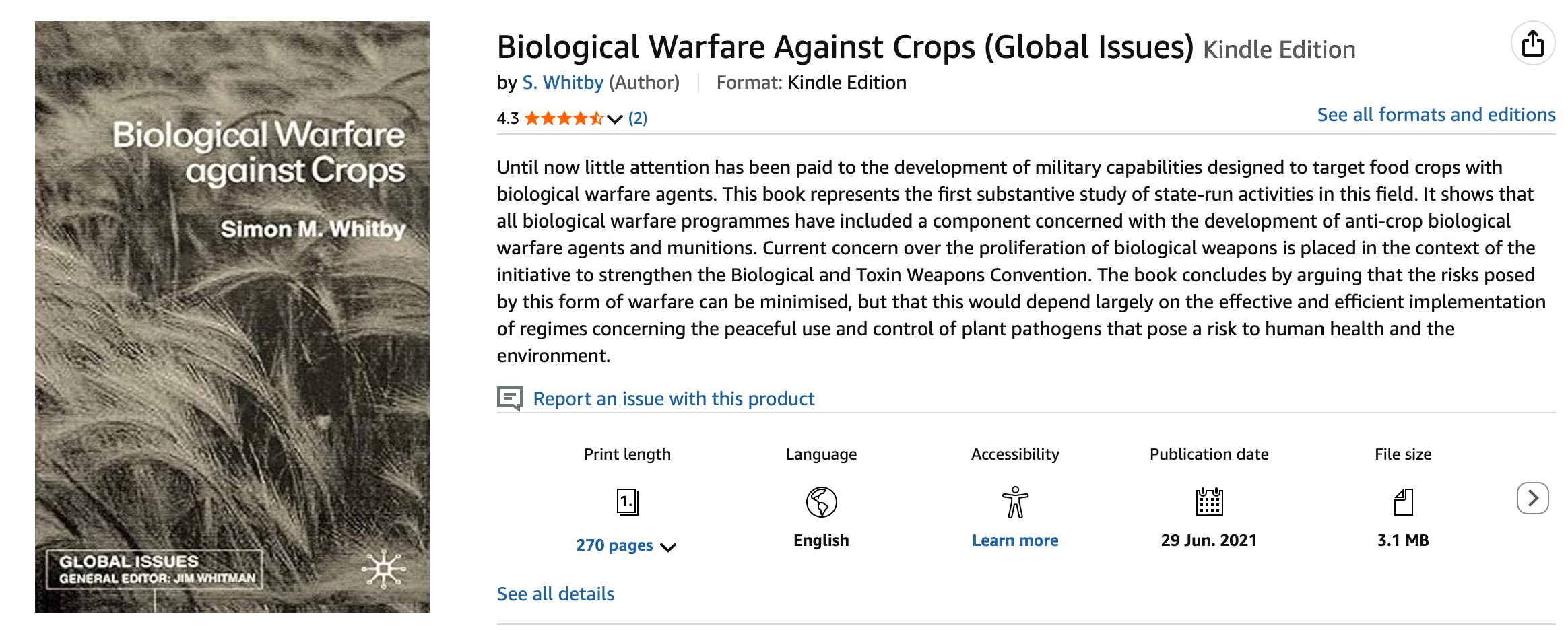Click the share icon in top right corner
Viewport: 1568px width, 630px height.
(x=1534, y=42)
